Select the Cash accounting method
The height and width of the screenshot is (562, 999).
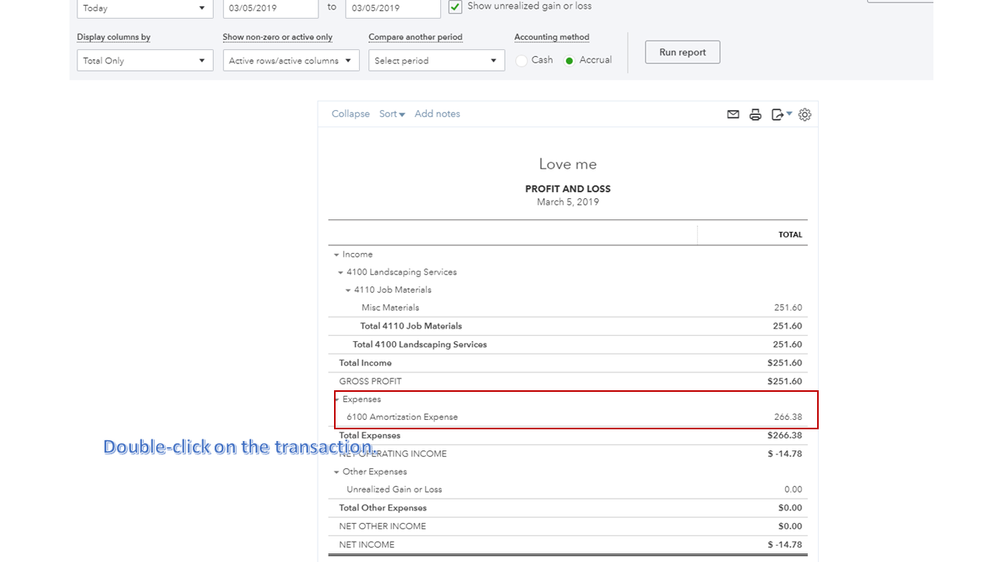[x=522, y=61]
